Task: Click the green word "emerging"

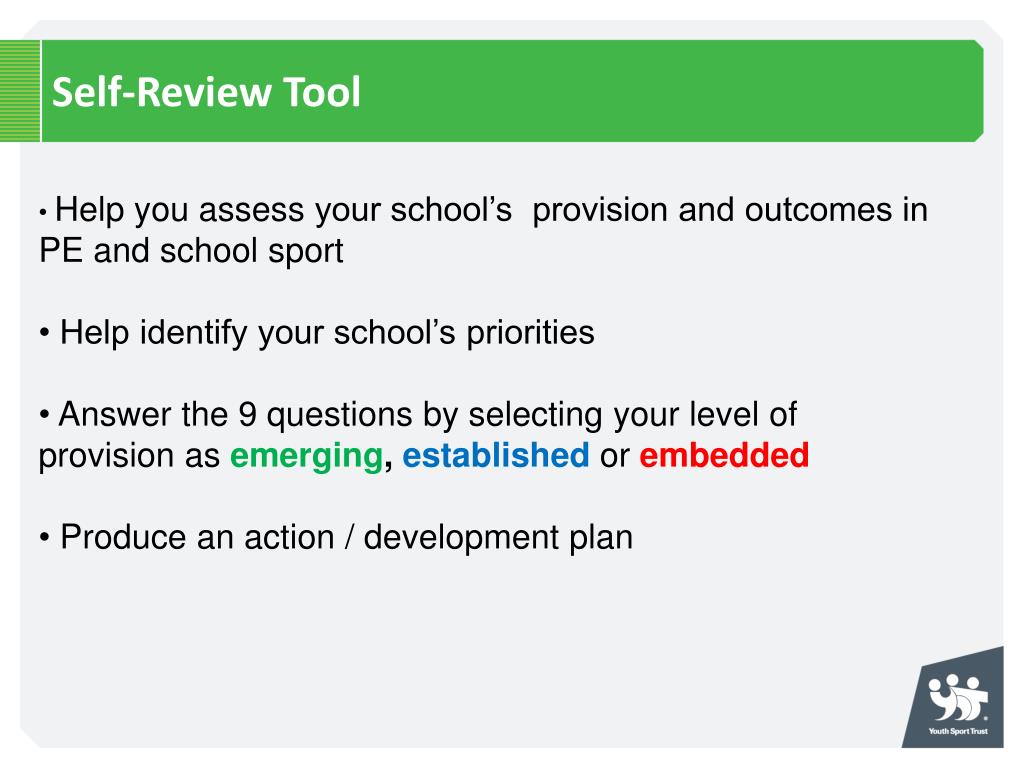Action: pyautogui.click(x=306, y=456)
